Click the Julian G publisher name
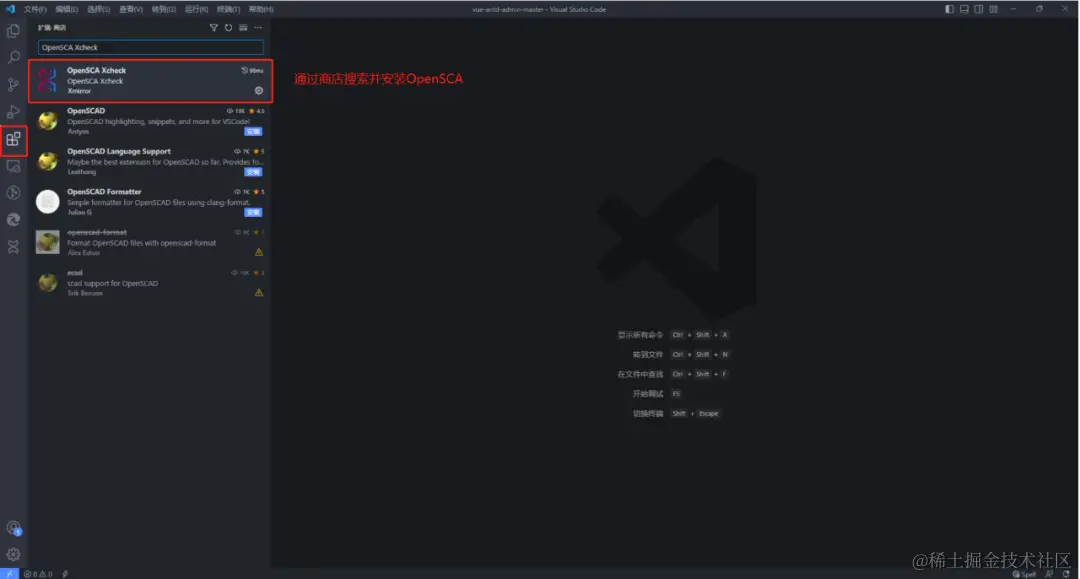This screenshot has height=579, width=1080. click(79, 213)
